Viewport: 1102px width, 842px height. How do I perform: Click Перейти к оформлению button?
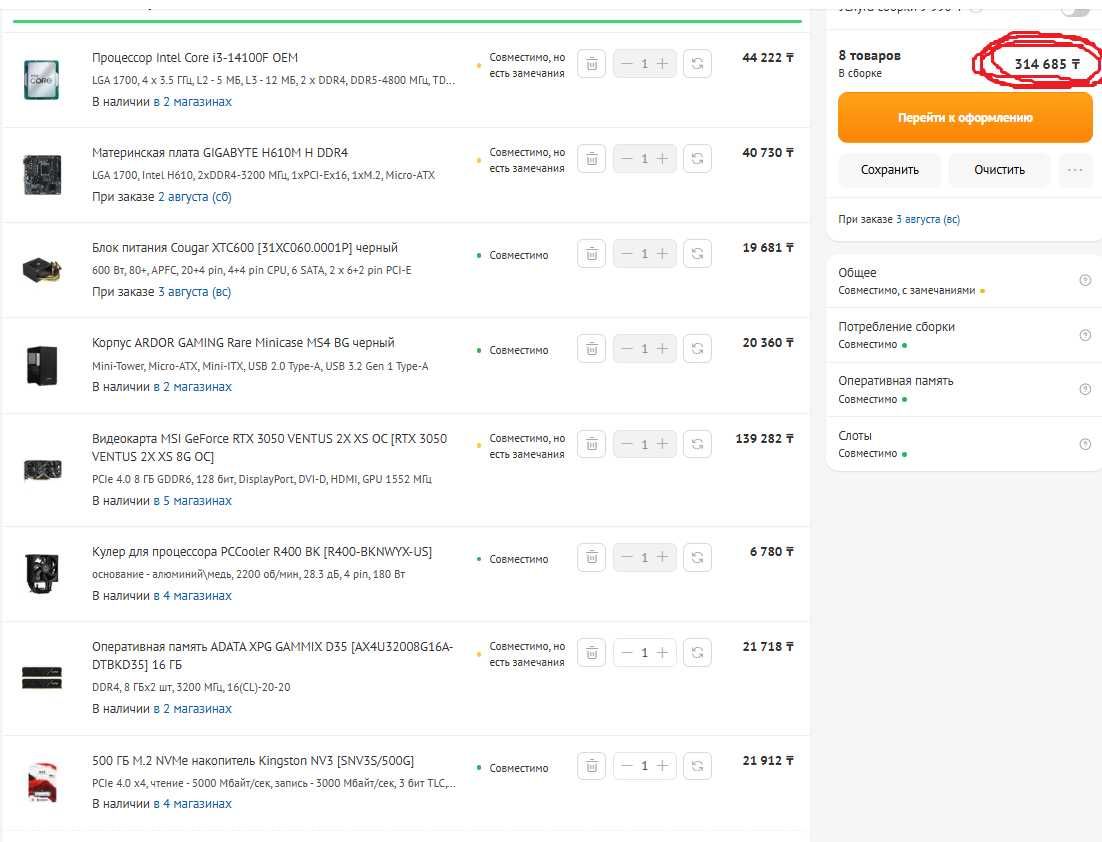(965, 118)
